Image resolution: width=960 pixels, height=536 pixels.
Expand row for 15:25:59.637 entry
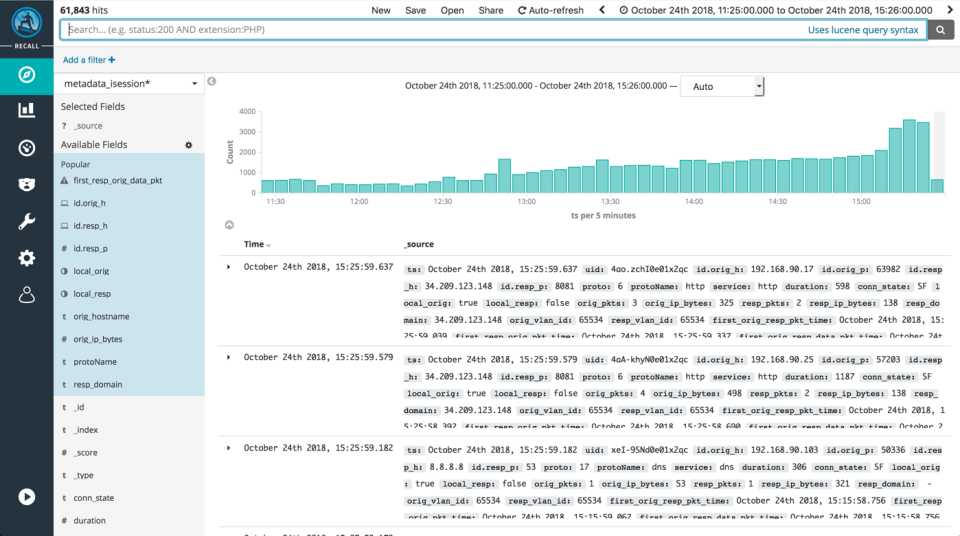(228, 267)
